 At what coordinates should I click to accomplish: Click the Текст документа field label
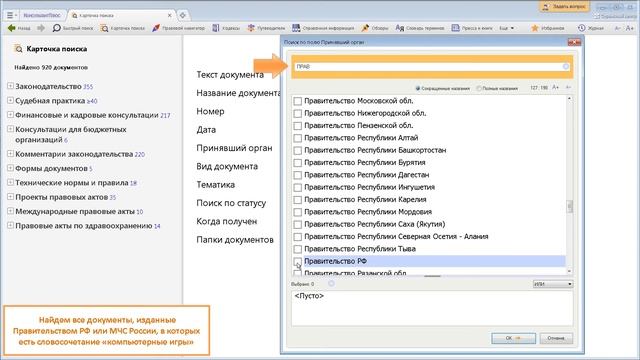coord(230,75)
